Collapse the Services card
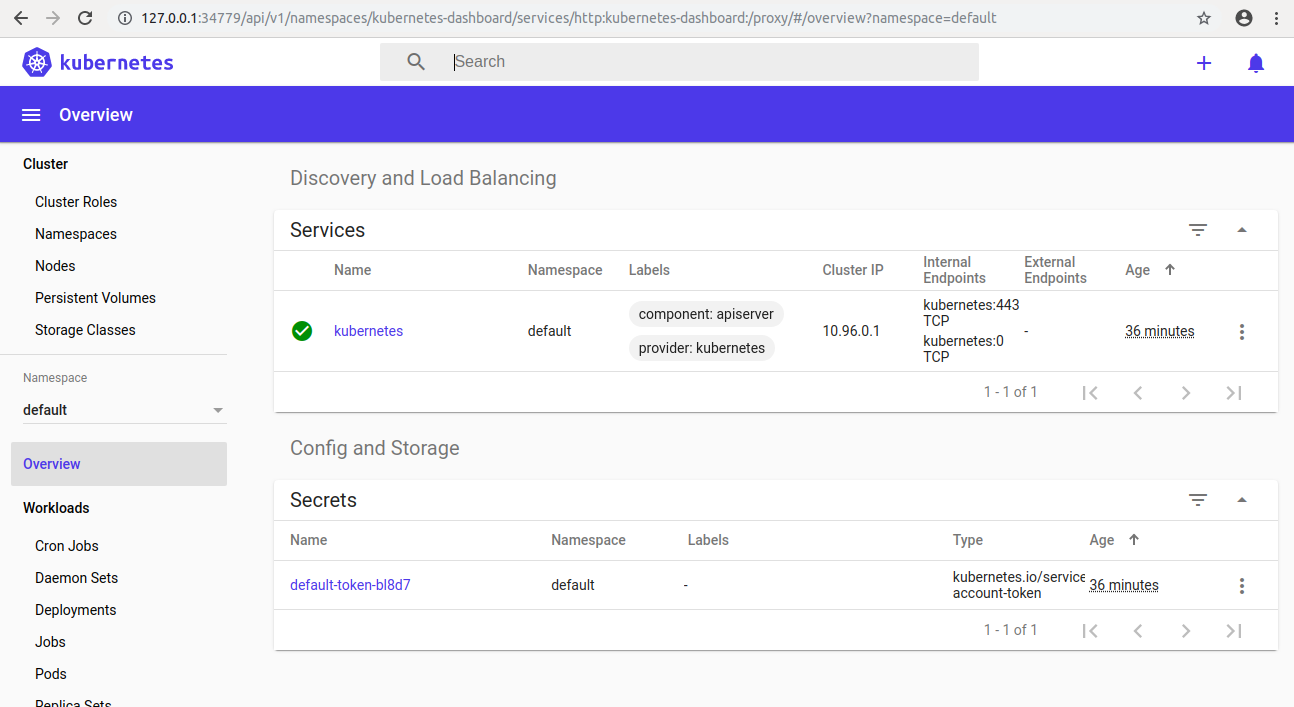This screenshot has width=1294, height=707. pyautogui.click(x=1242, y=230)
